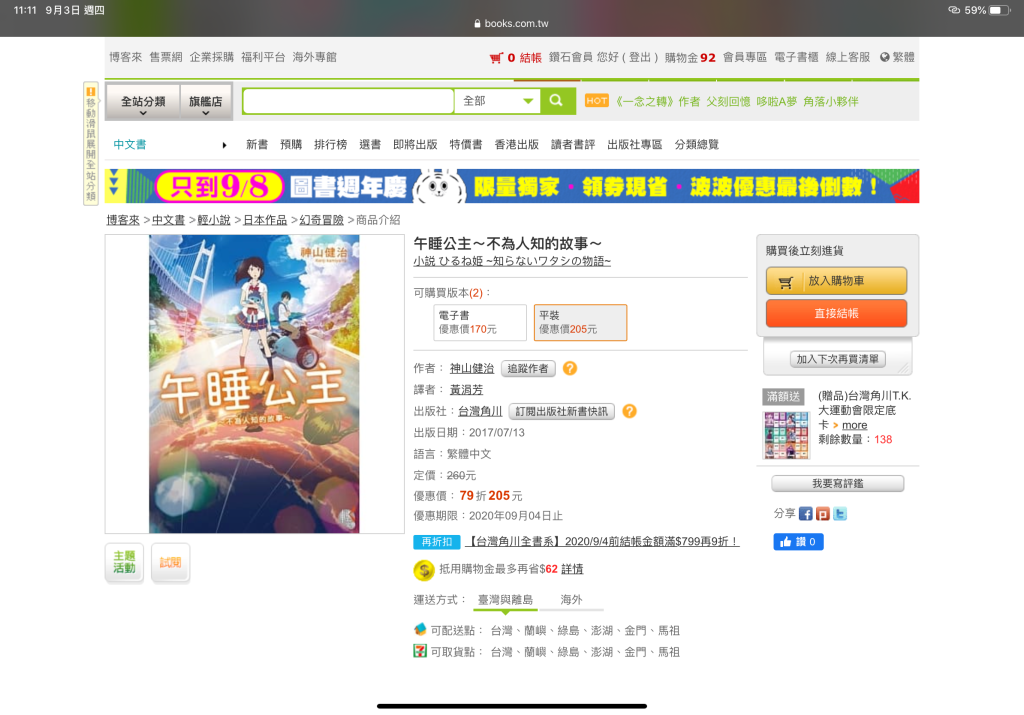Open the 試閱 preview icon

170,562
